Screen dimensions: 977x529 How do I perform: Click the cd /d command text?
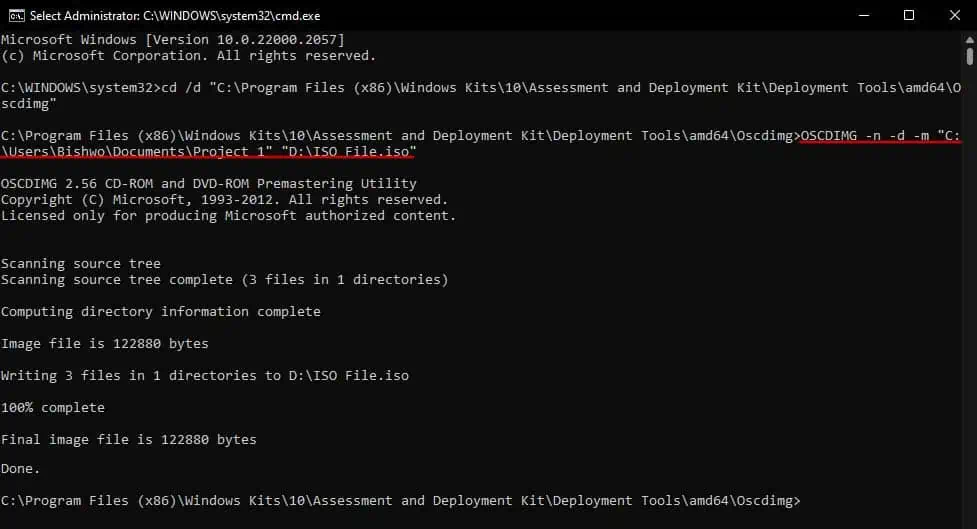560,87
